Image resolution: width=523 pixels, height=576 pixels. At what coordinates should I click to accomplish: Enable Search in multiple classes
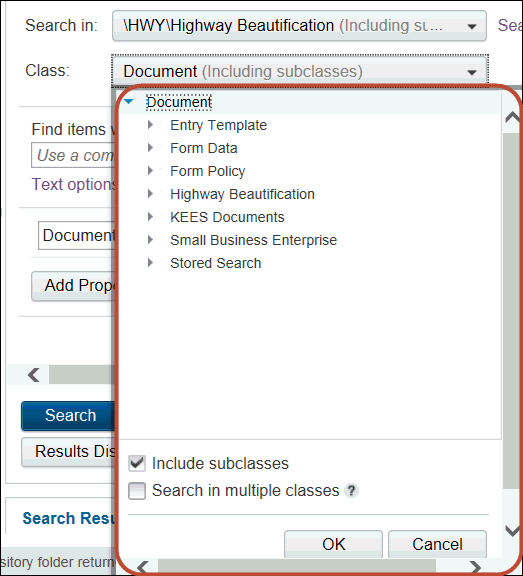pyautogui.click(x=137, y=491)
